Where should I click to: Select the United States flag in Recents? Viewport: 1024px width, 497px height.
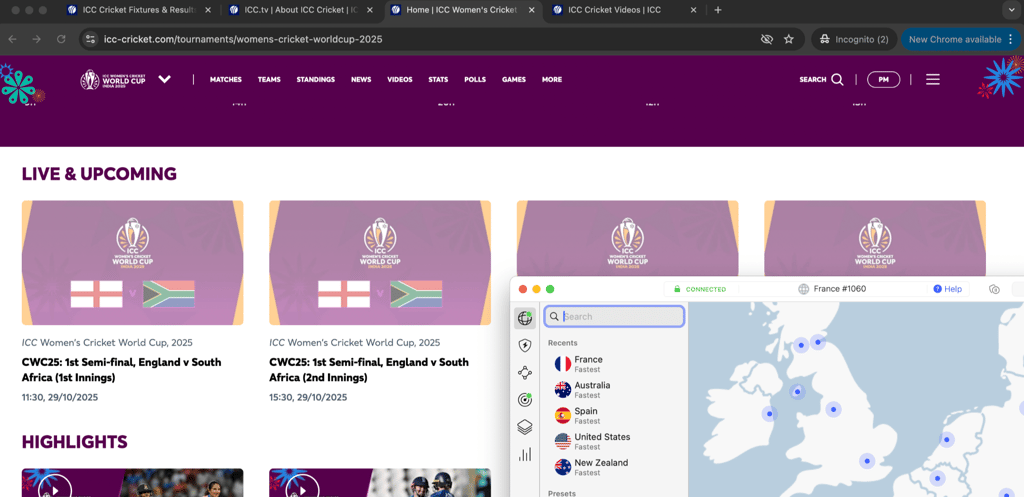562,441
